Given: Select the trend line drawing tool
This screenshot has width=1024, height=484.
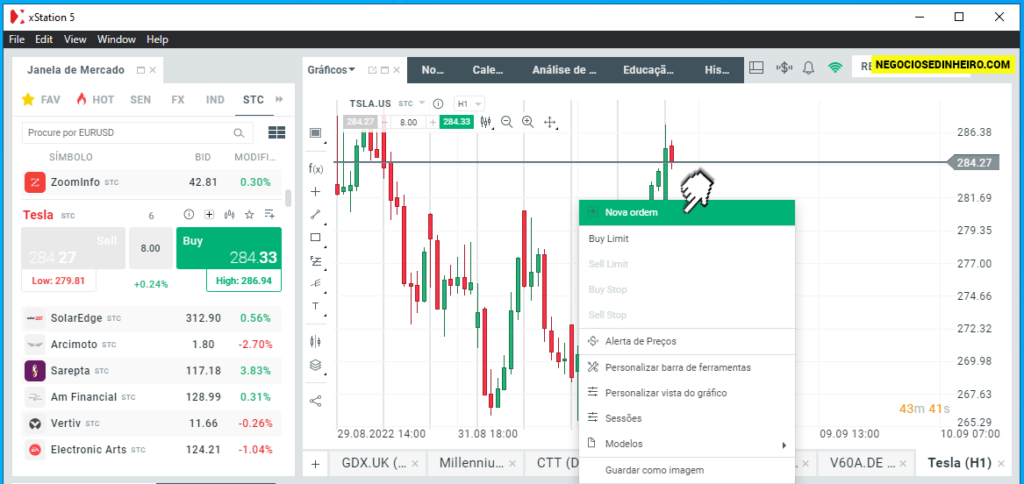Looking at the screenshot, I should coord(315,214).
